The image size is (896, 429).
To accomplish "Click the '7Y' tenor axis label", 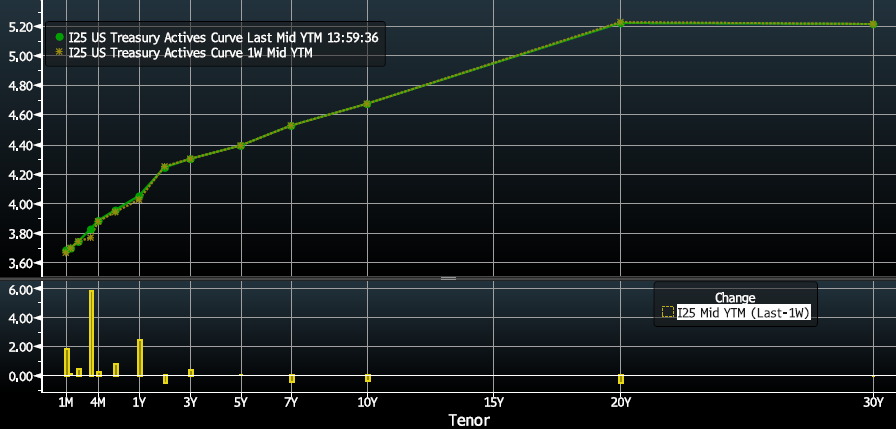I will tap(291, 402).
